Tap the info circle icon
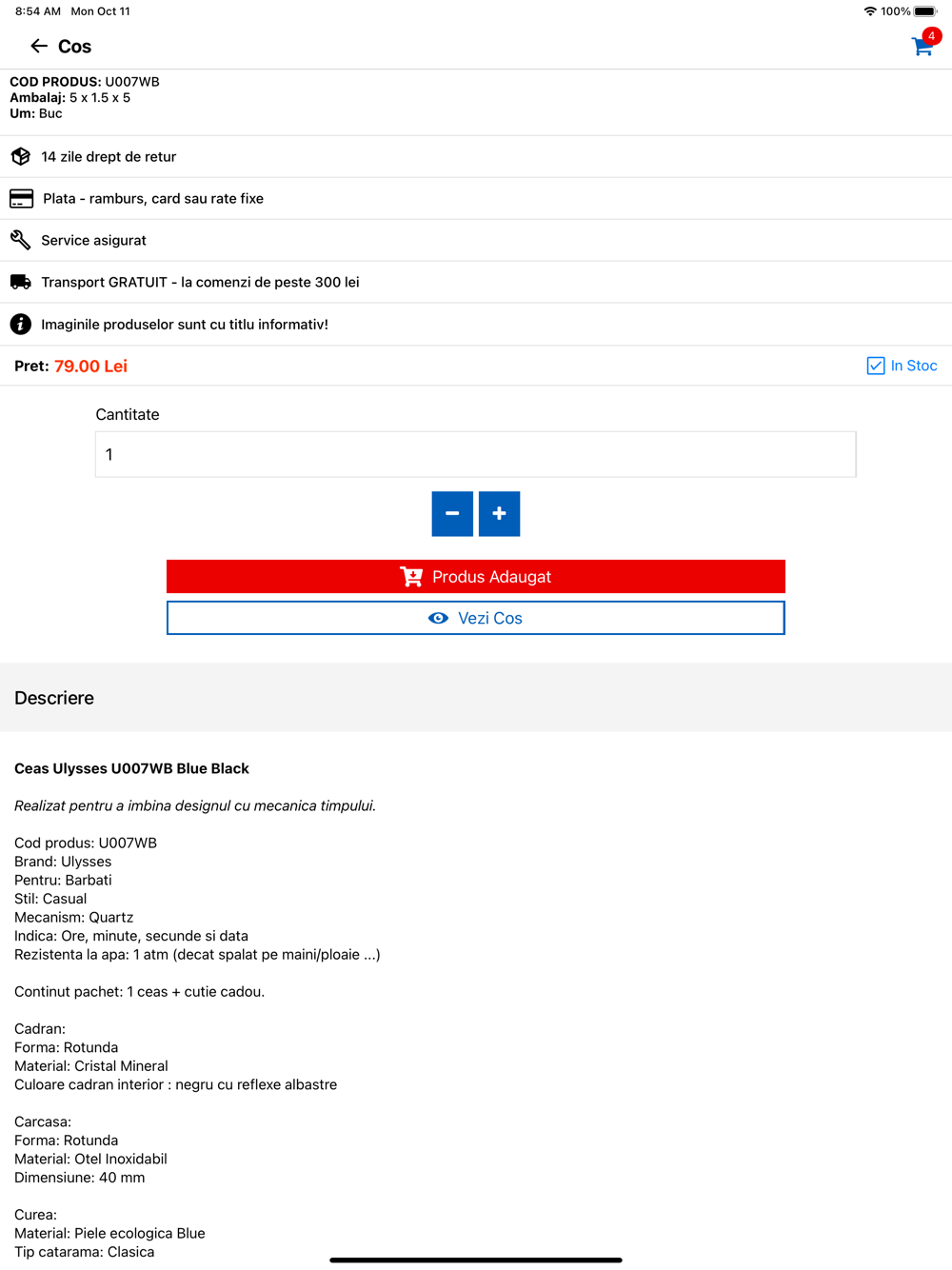 coord(20,324)
